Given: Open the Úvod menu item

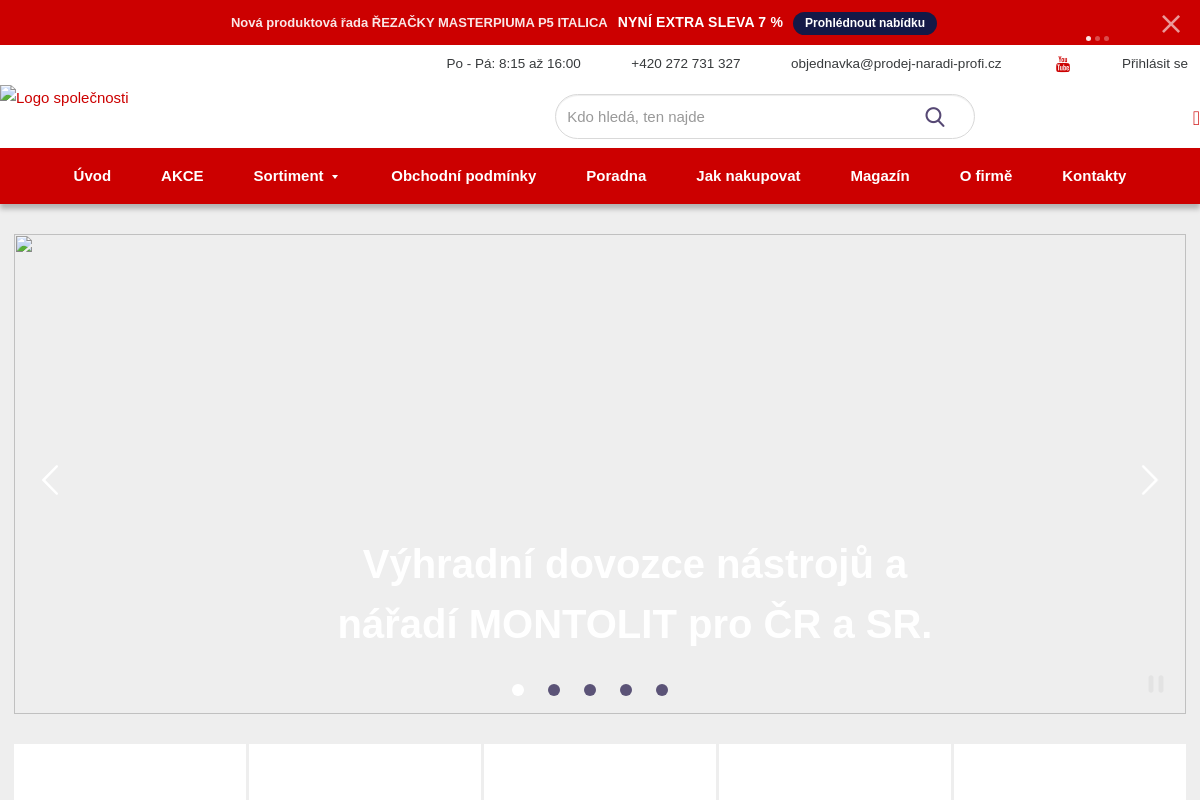Looking at the screenshot, I should coord(92,176).
